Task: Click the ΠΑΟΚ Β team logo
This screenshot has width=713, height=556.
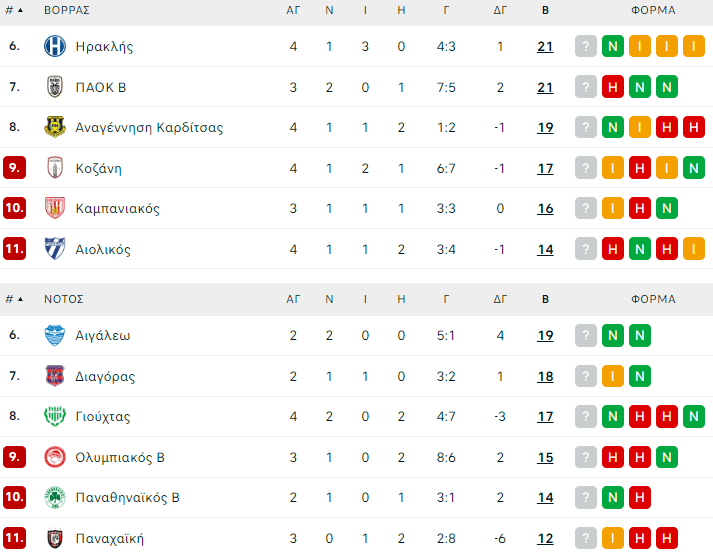Action: pos(55,87)
